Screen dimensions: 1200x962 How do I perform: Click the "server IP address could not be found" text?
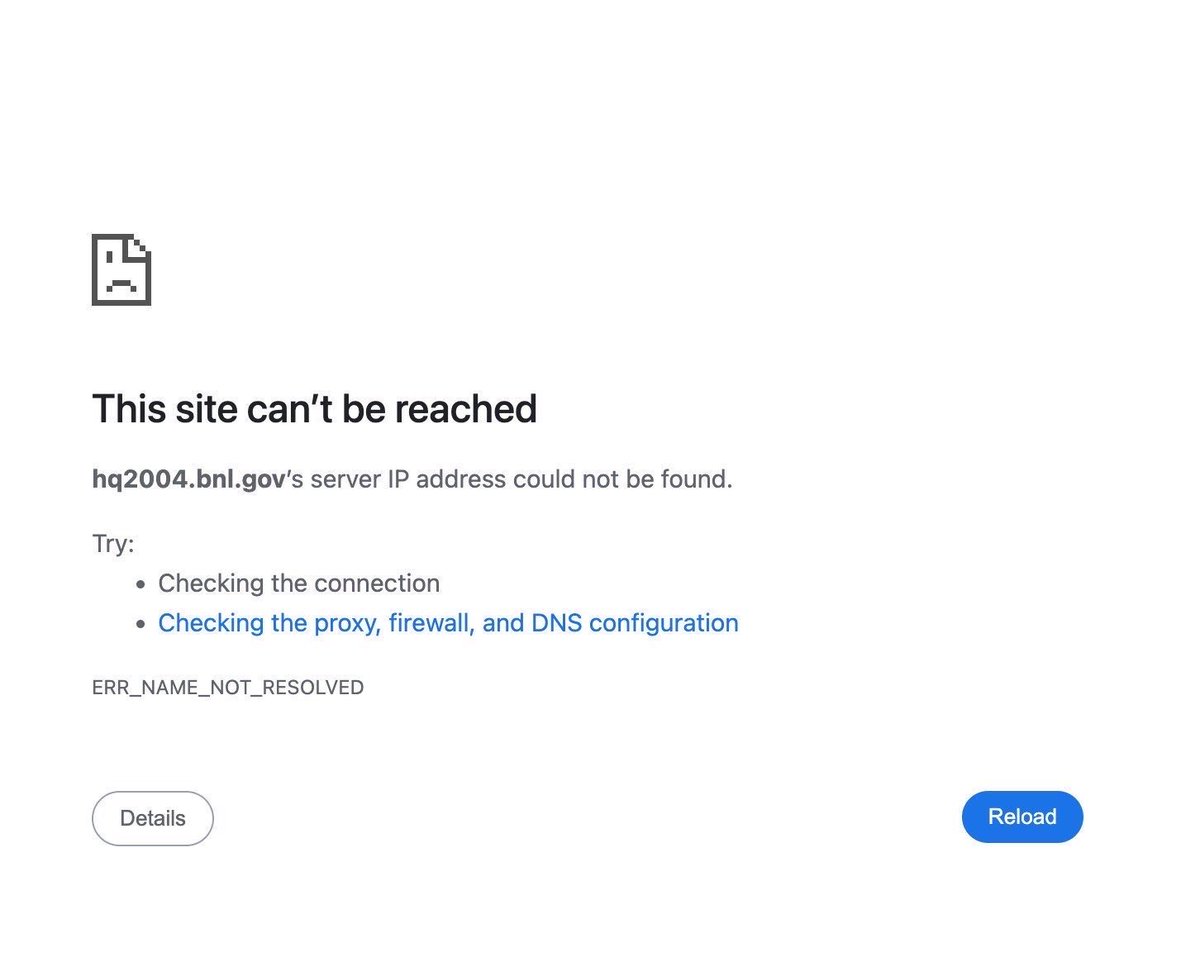pyautogui.click(x=520, y=479)
